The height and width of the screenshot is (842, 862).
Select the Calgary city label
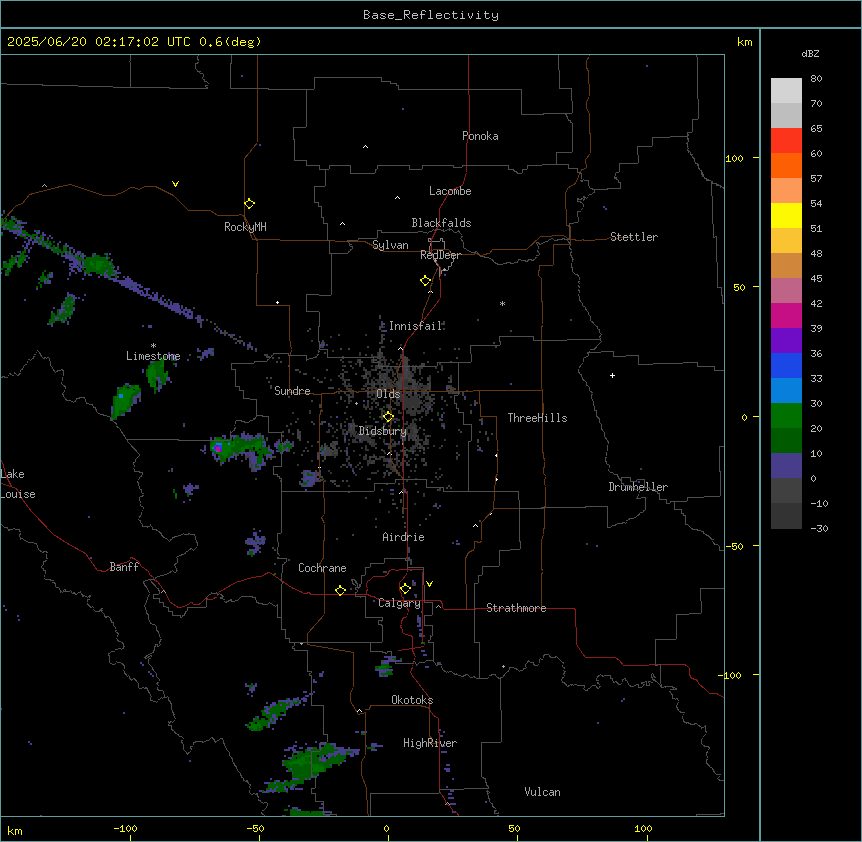(399, 603)
